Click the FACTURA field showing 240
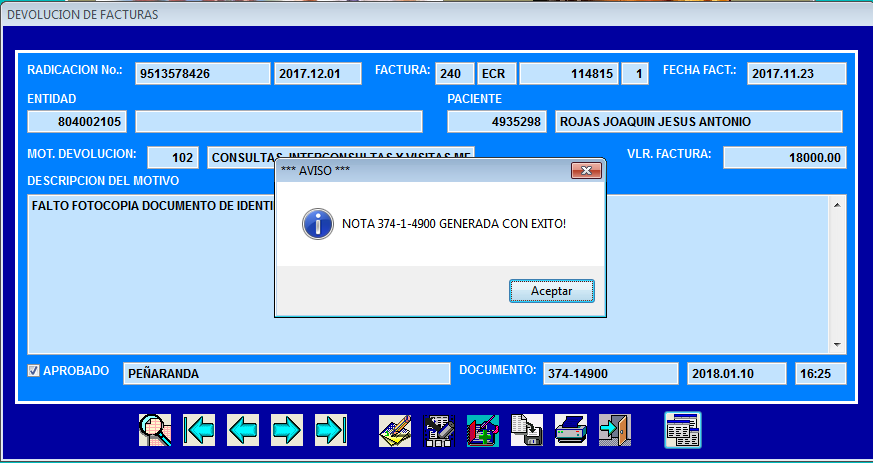Image resolution: width=873 pixels, height=463 pixels. point(455,73)
